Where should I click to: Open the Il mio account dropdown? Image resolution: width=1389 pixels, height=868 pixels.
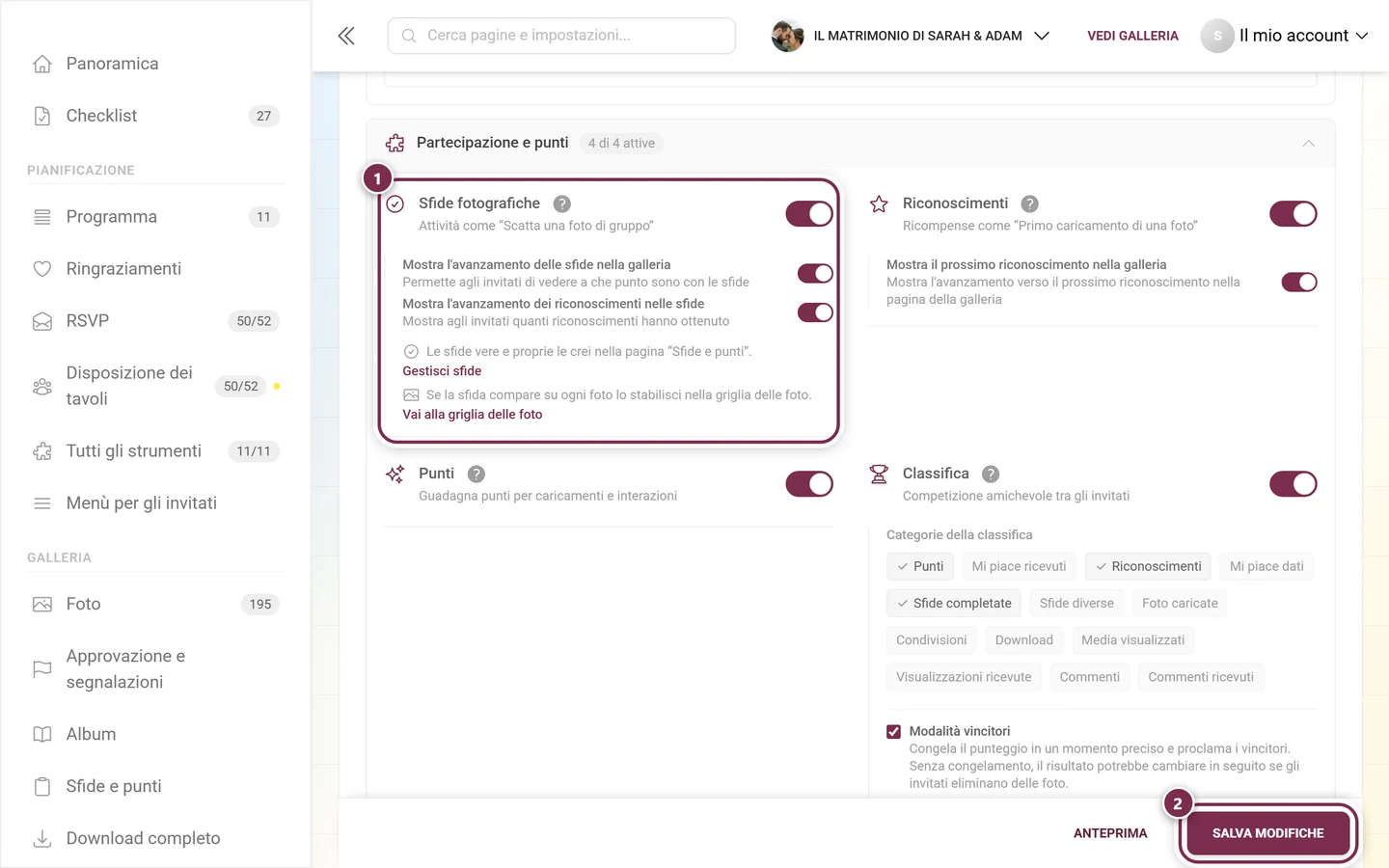tap(1285, 36)
